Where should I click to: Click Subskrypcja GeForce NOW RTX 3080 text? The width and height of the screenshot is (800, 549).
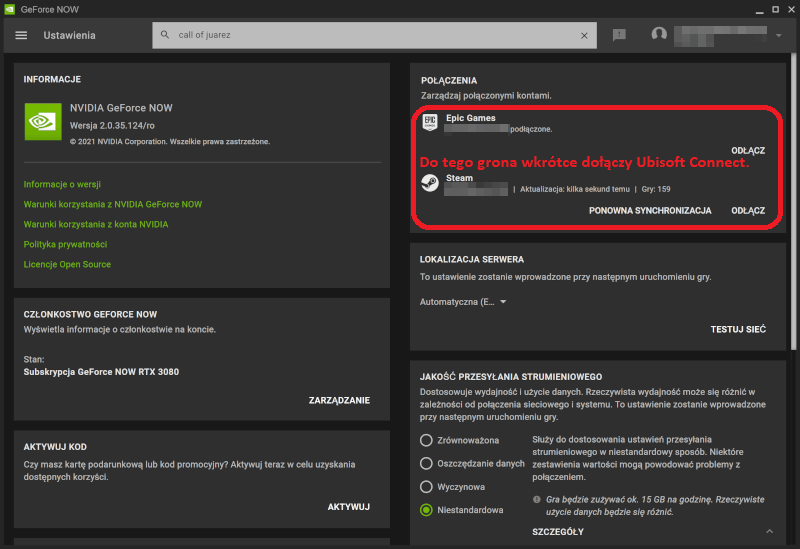tap(101, 372)
